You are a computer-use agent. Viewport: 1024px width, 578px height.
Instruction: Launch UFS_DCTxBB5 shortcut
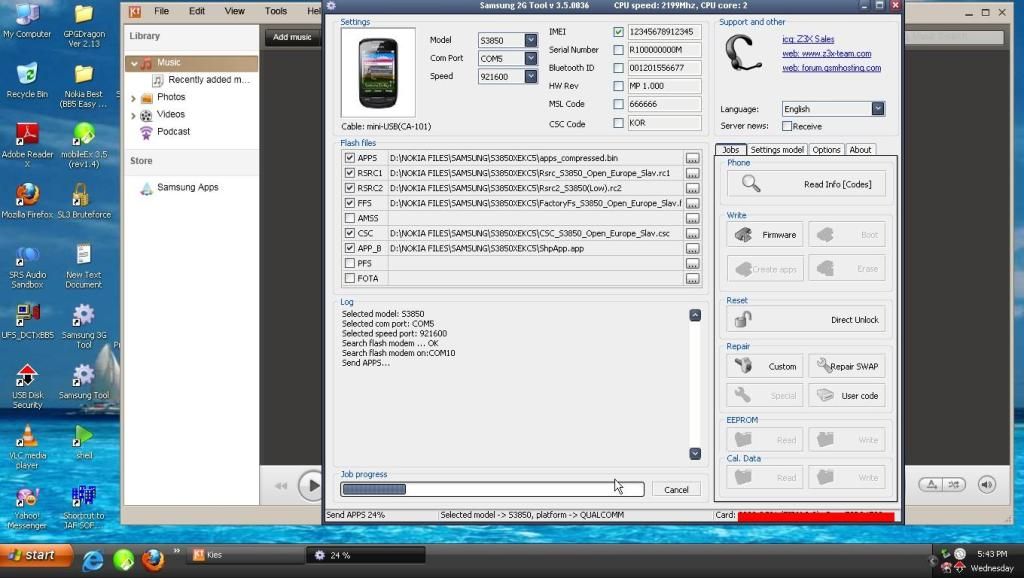pyautogui.click(x=27, y=321)
